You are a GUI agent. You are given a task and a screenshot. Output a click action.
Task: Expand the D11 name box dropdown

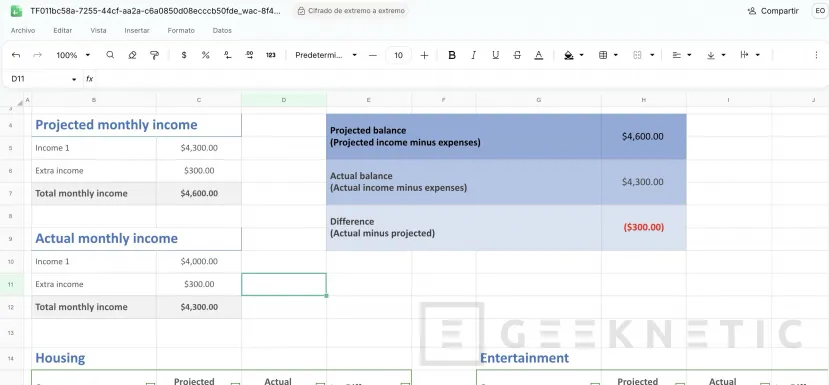tap(74, 79)
